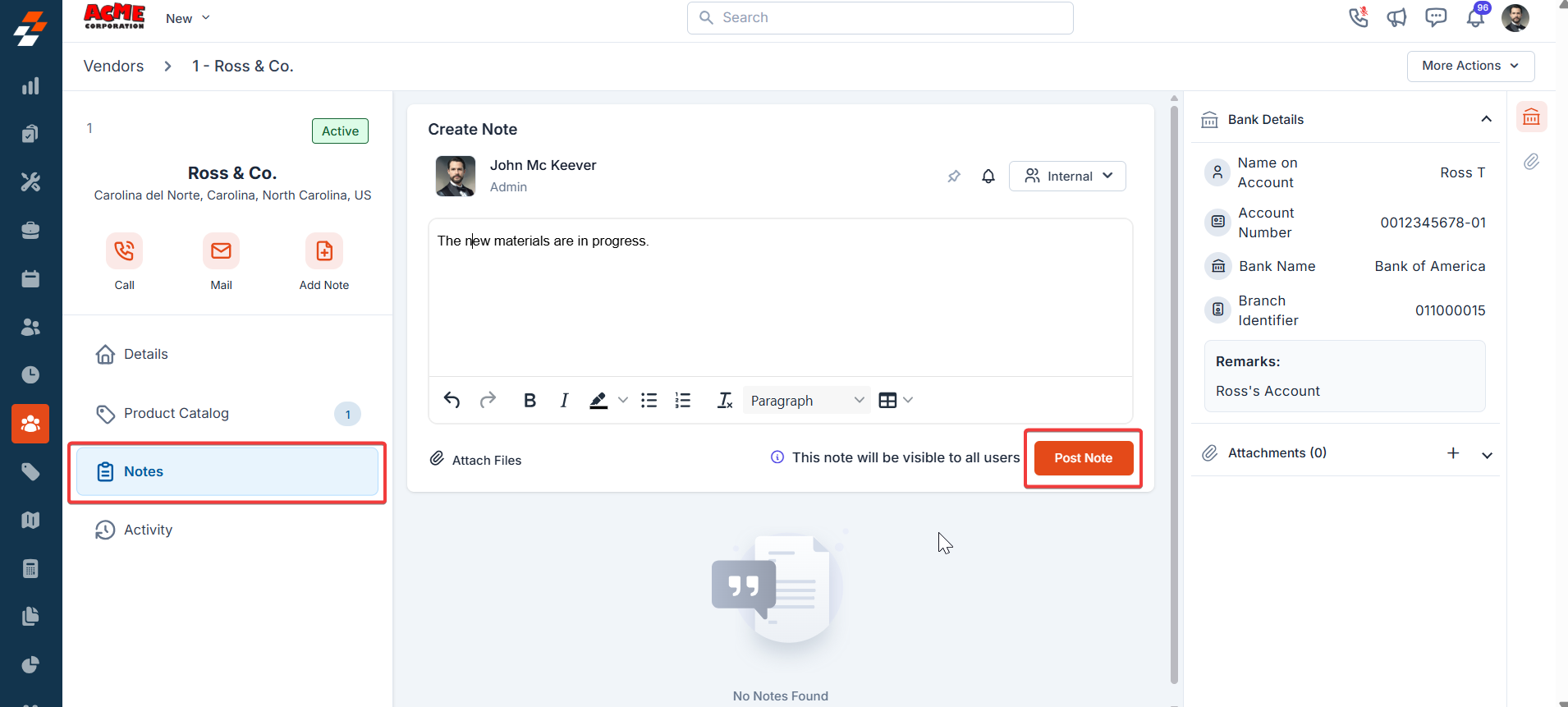Viewport: 1568px width, 707px height.
Task: Open the people contacts sidebar icon
Action: [x=30, y=327]
